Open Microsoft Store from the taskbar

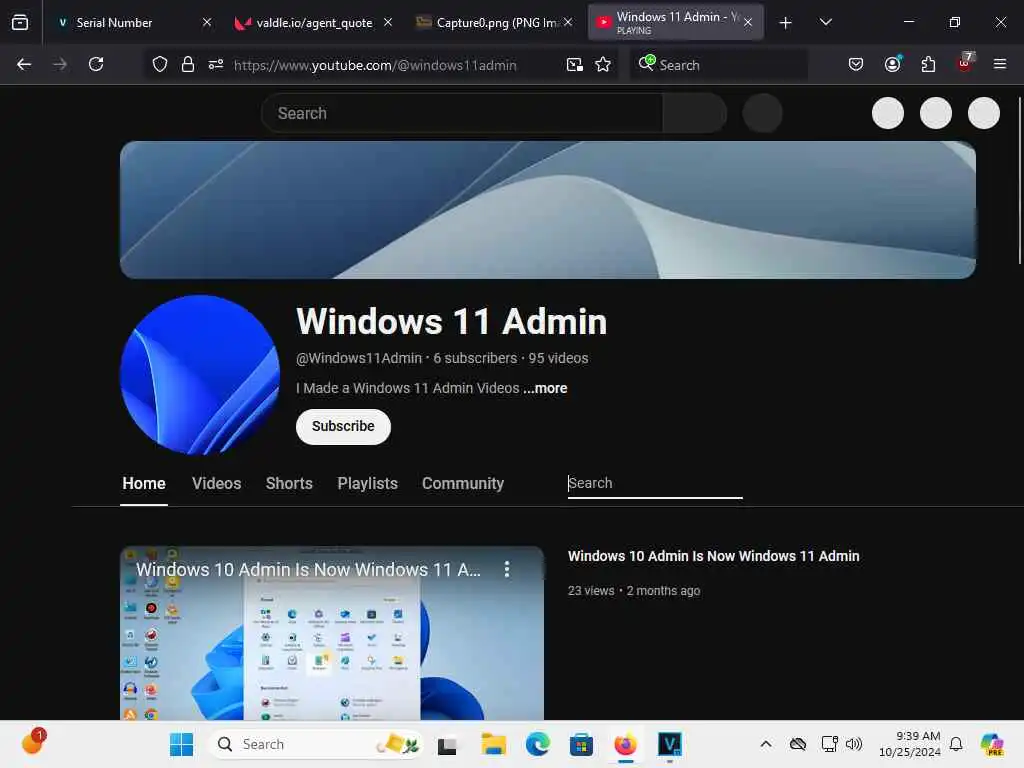pyautogui.click(x=581, y=744)
